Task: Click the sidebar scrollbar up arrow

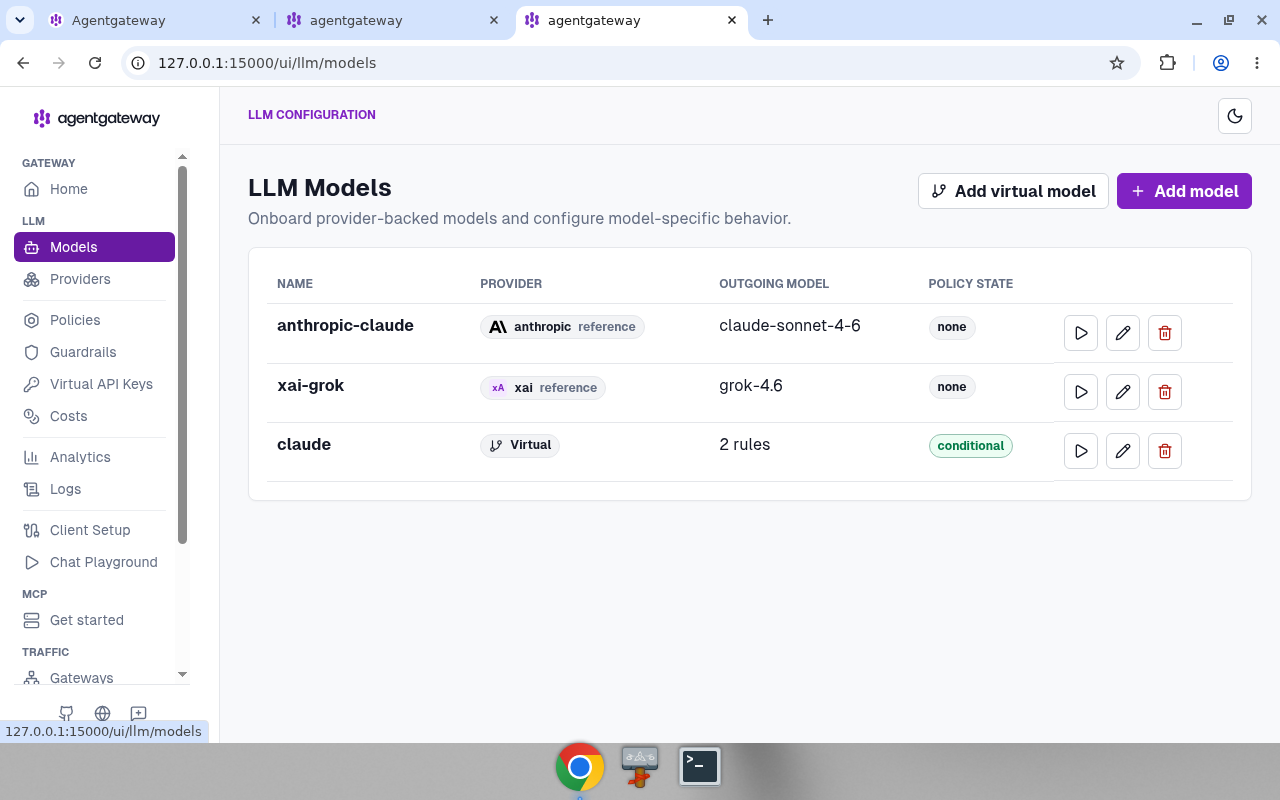Action: point(182,157)
